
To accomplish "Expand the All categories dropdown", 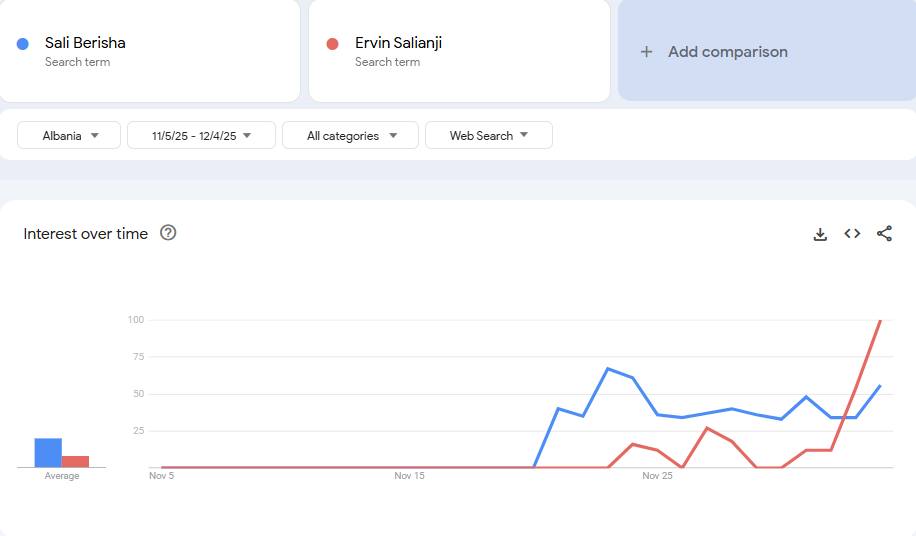I will click(x=350, y=136).
